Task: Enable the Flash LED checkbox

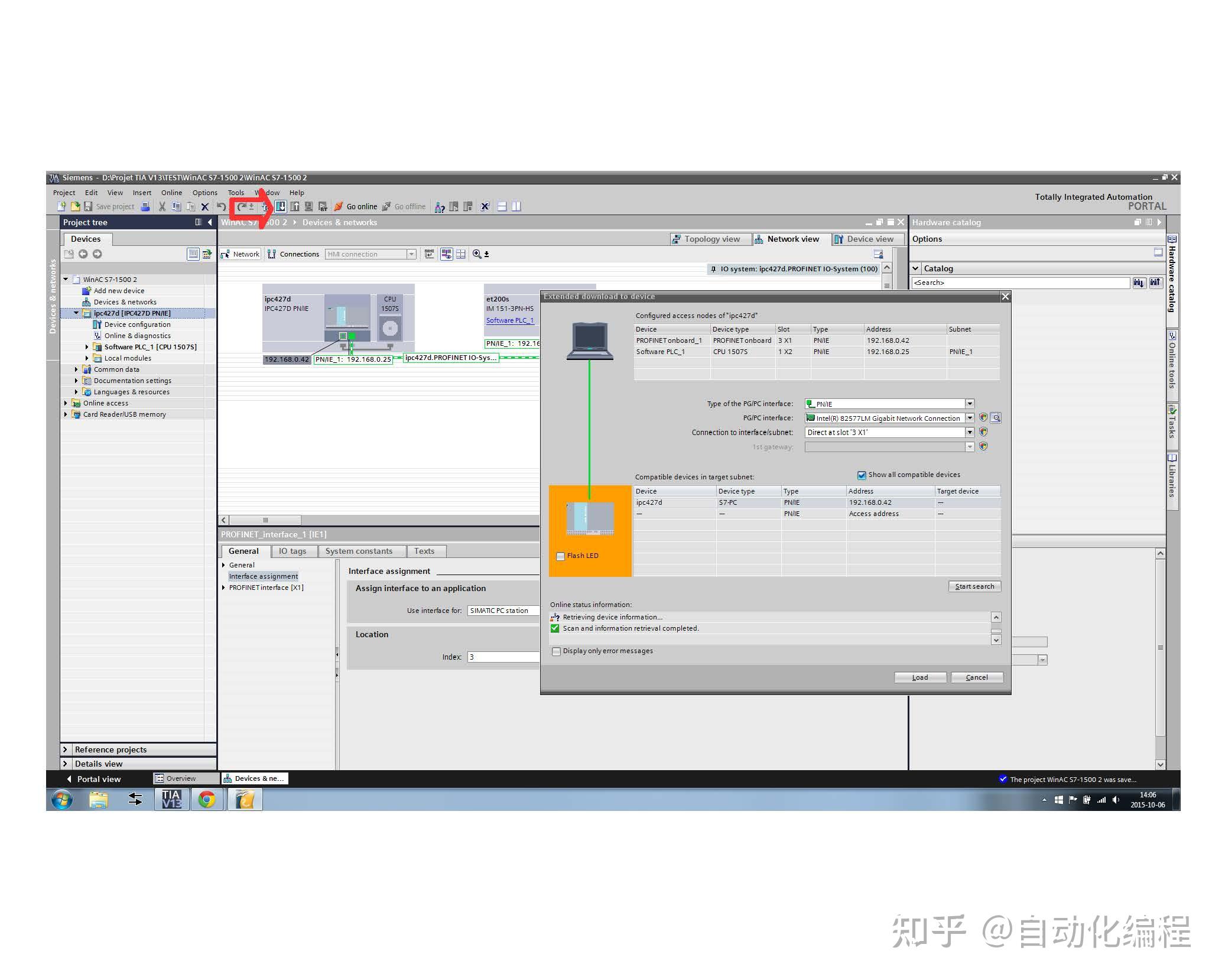Action: pyautogui.click(x=560, y=556)
